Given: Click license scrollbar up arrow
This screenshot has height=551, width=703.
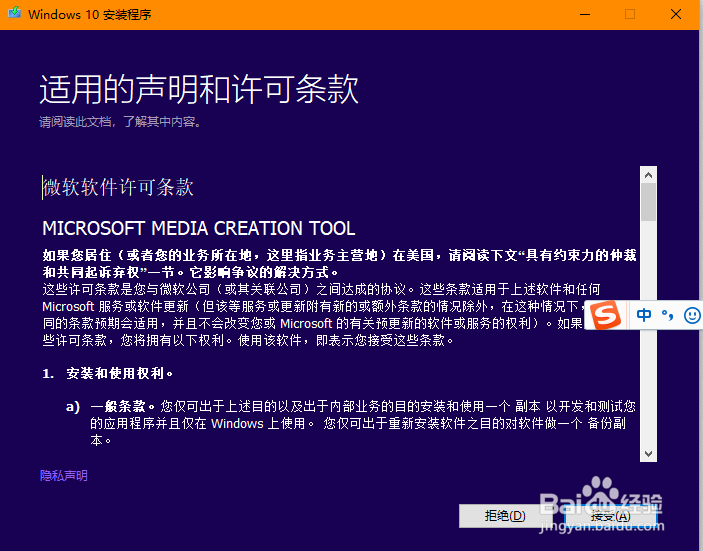Looking at the screenshot, I should coord(648,175).
